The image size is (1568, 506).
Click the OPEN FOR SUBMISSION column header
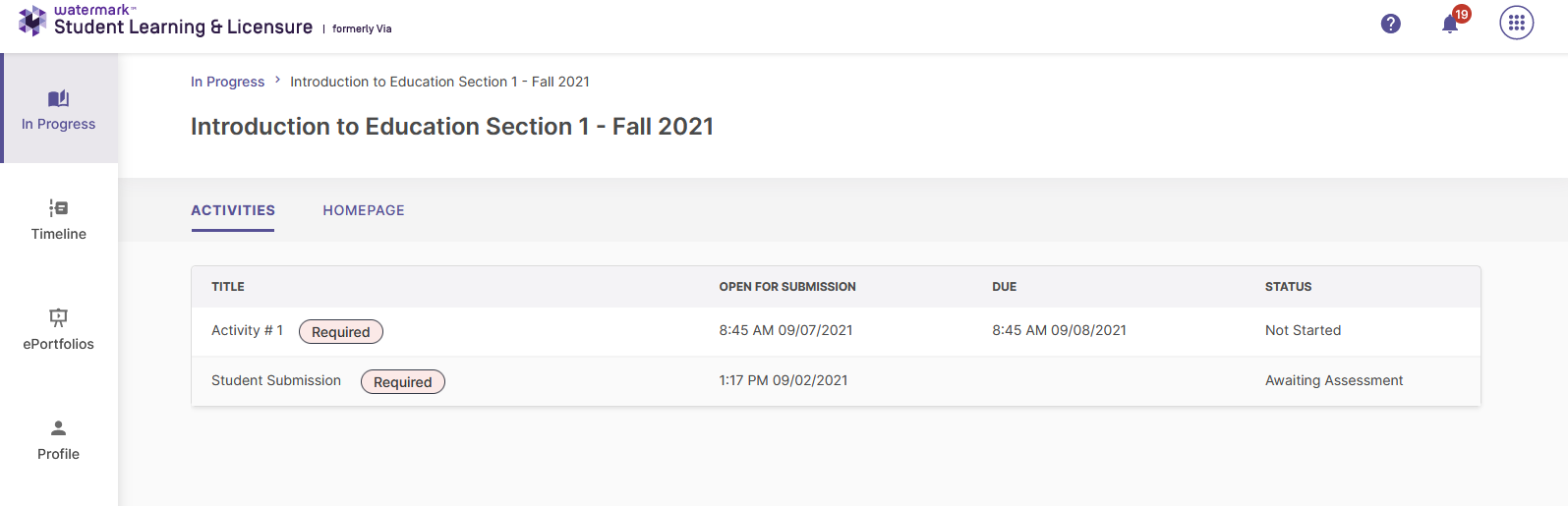click(x=787, y=287)
